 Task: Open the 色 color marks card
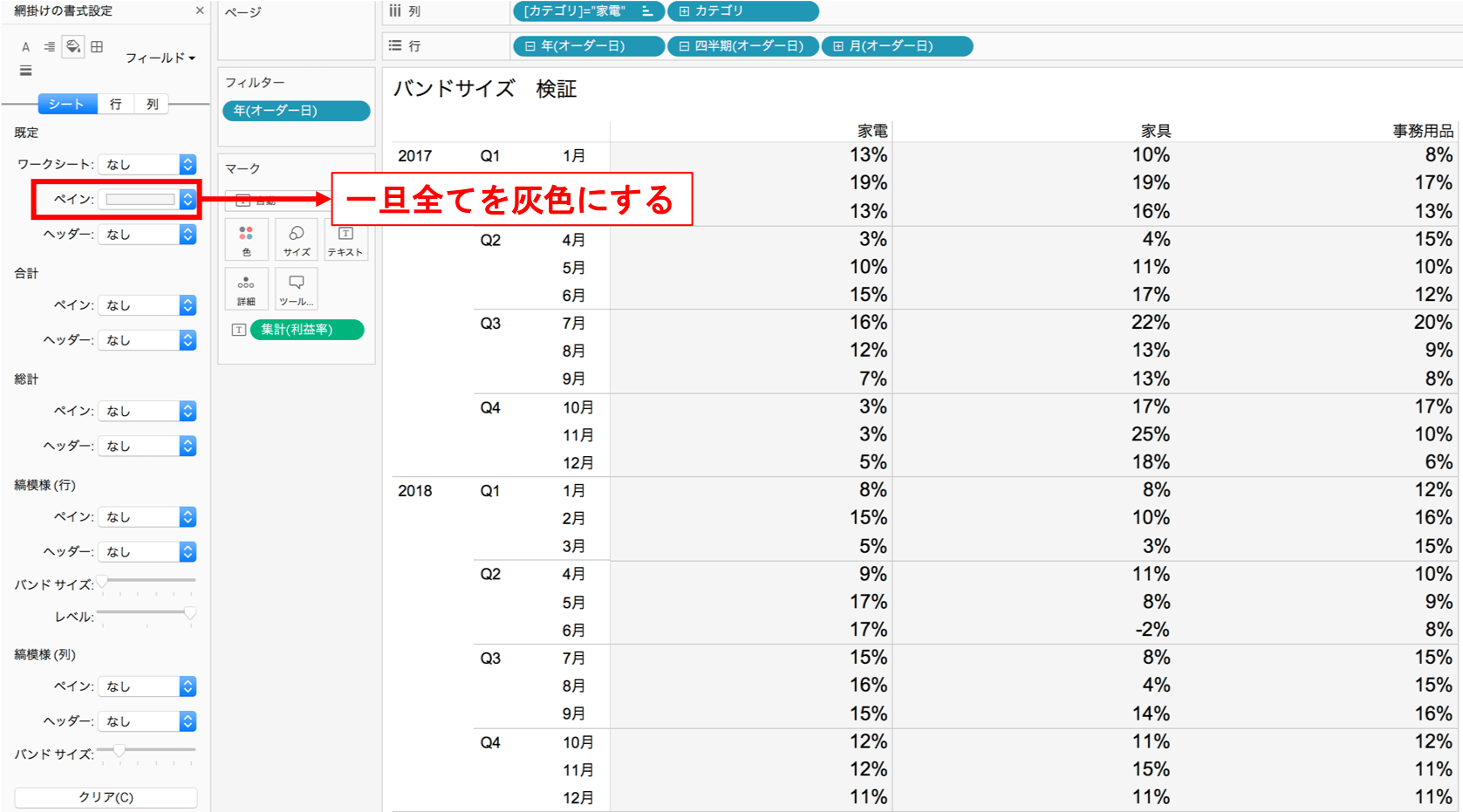pyautogui.click(x=246, y=240)
